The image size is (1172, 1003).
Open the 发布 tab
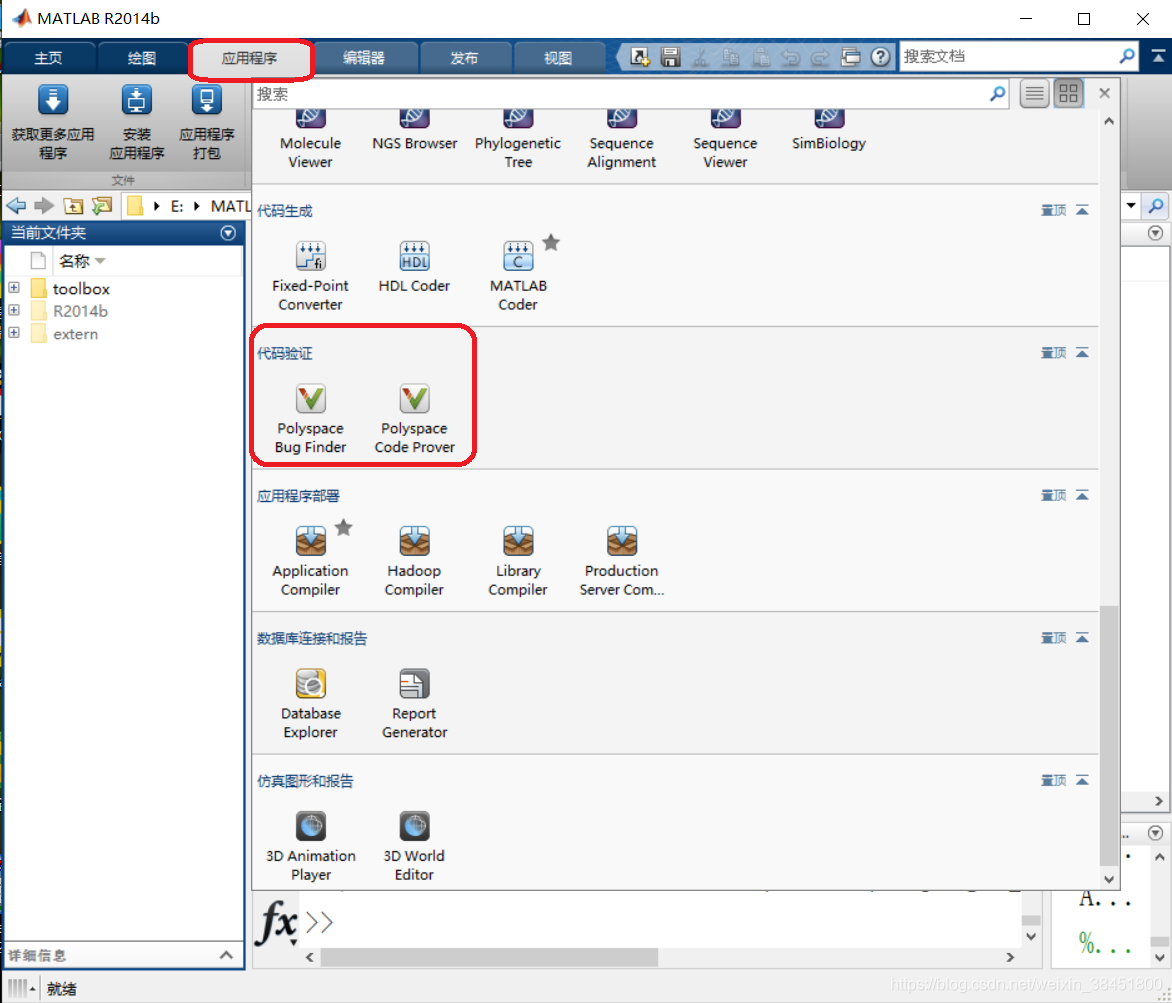pos(464,58)
